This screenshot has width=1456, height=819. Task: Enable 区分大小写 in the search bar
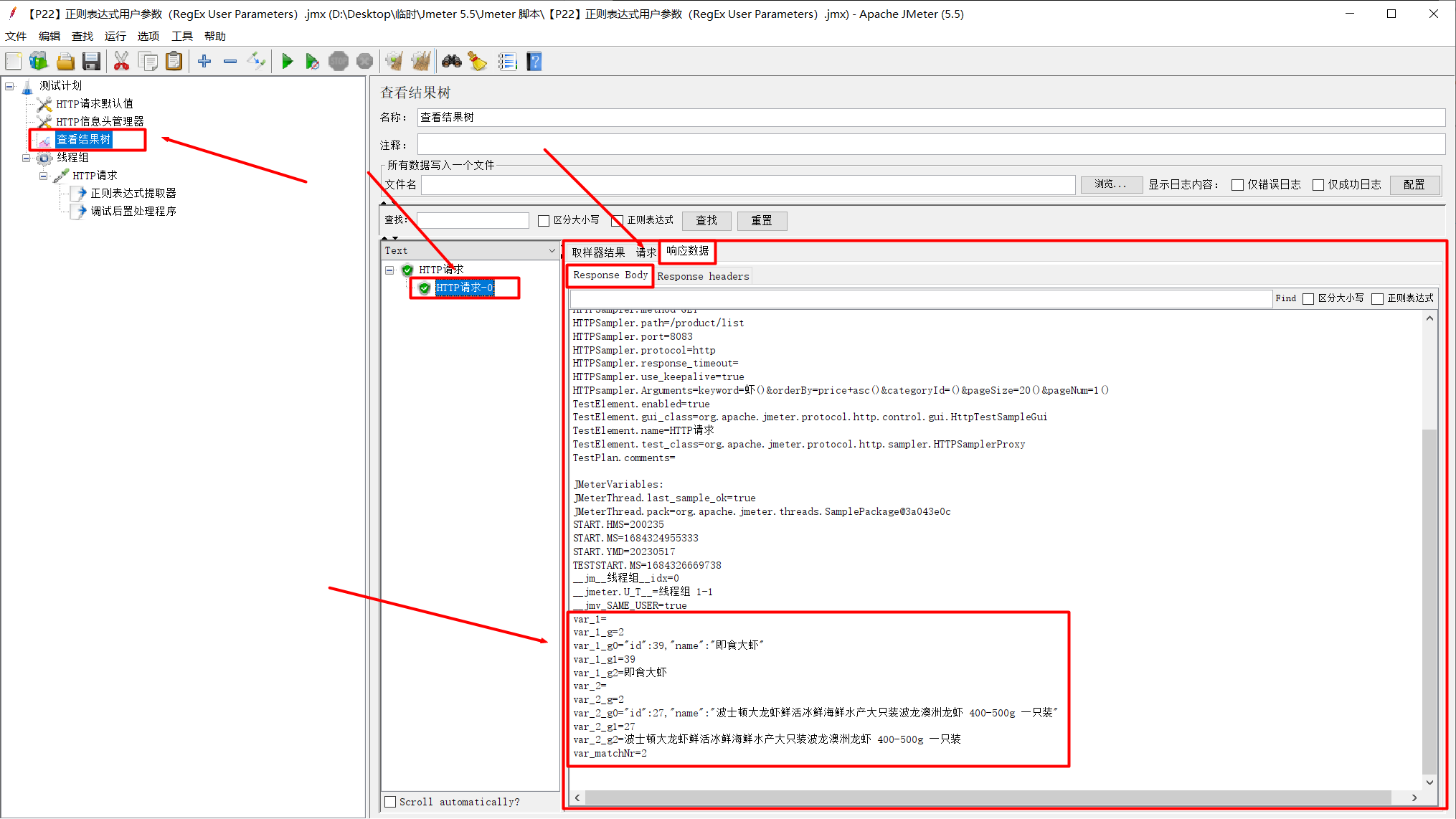(544, 220)
